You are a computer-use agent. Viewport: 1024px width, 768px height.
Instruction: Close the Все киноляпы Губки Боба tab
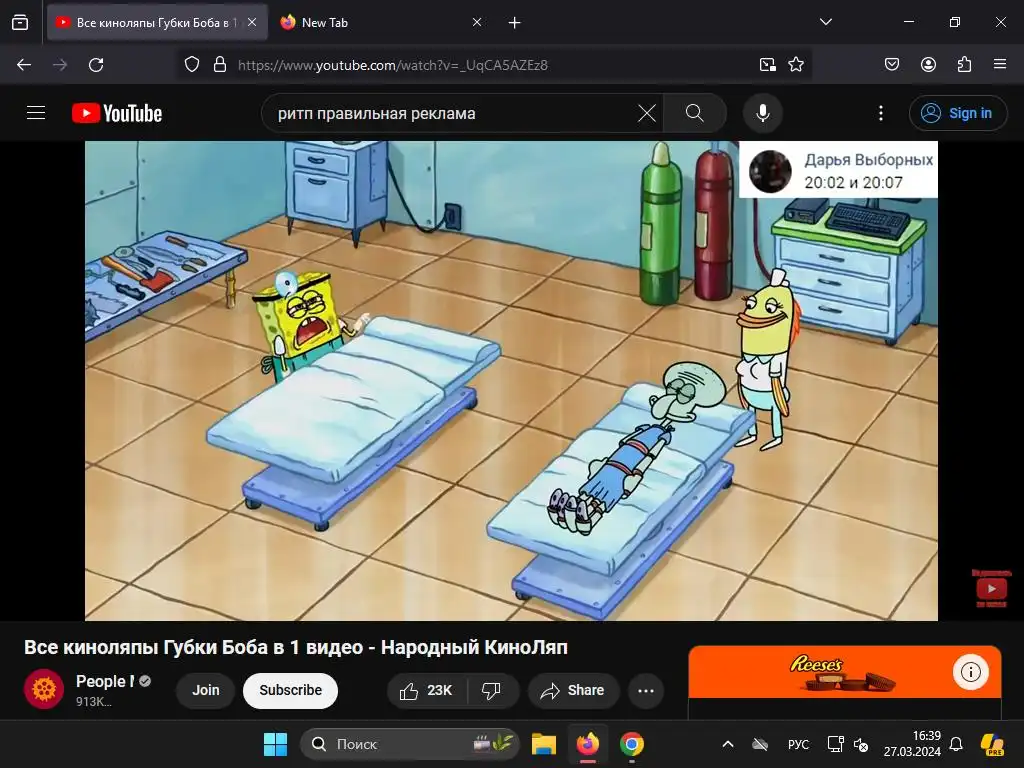click(x=252, y=22)
